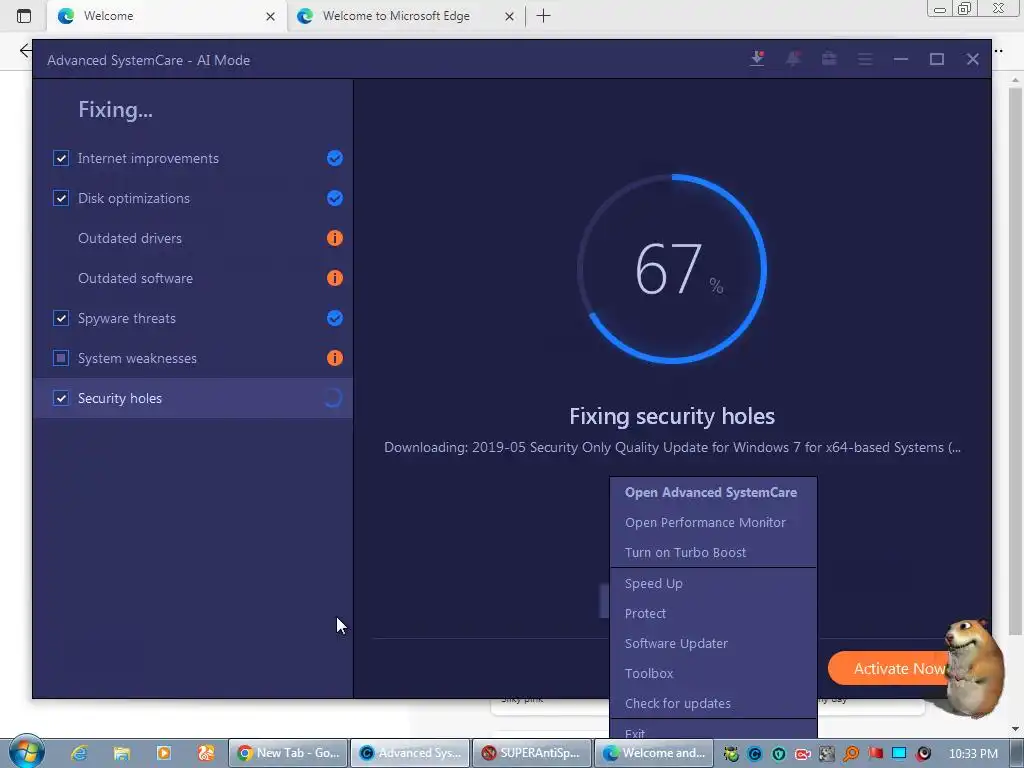Open a new Edge tab with plus
1024x768 pixels.
tap(543, 16)
